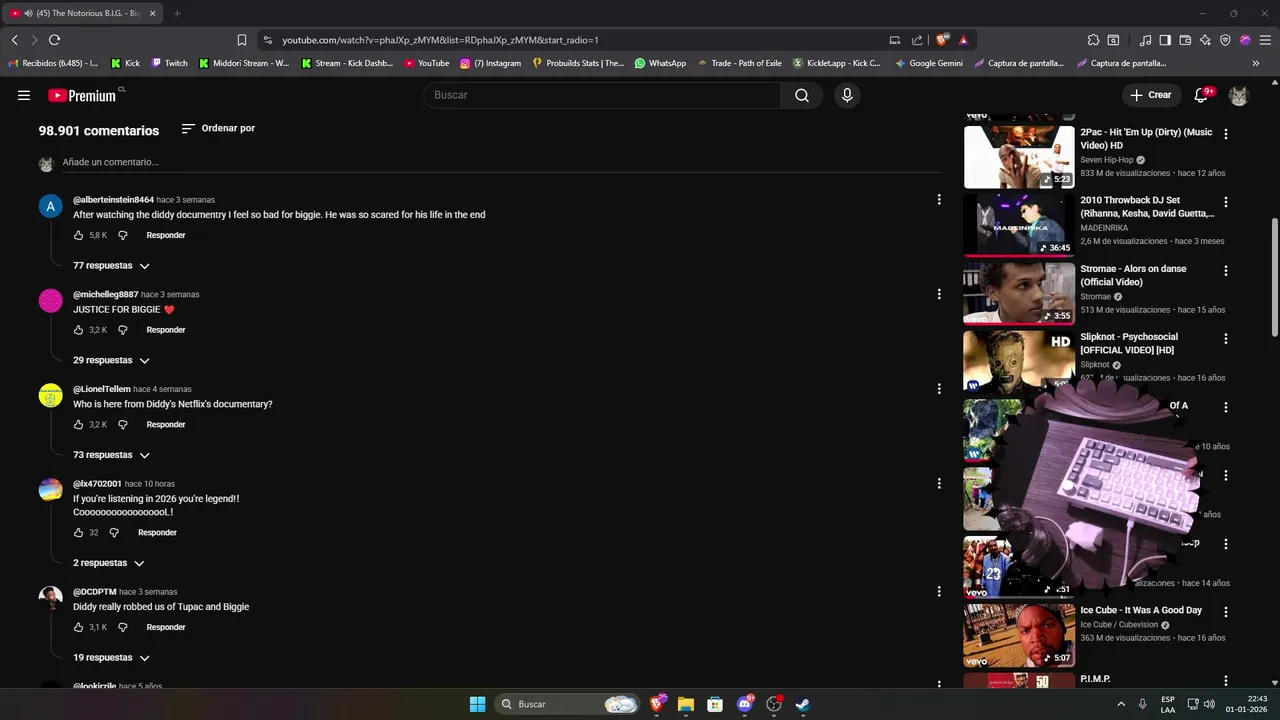The height and width of the screenshot is (720, 1280).
Task: Open the Windows Start menu
Action: point(477,704)
